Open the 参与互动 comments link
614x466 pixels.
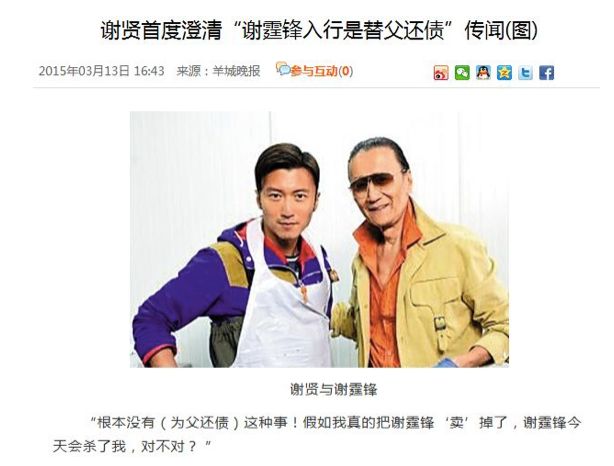click(314, 71)
